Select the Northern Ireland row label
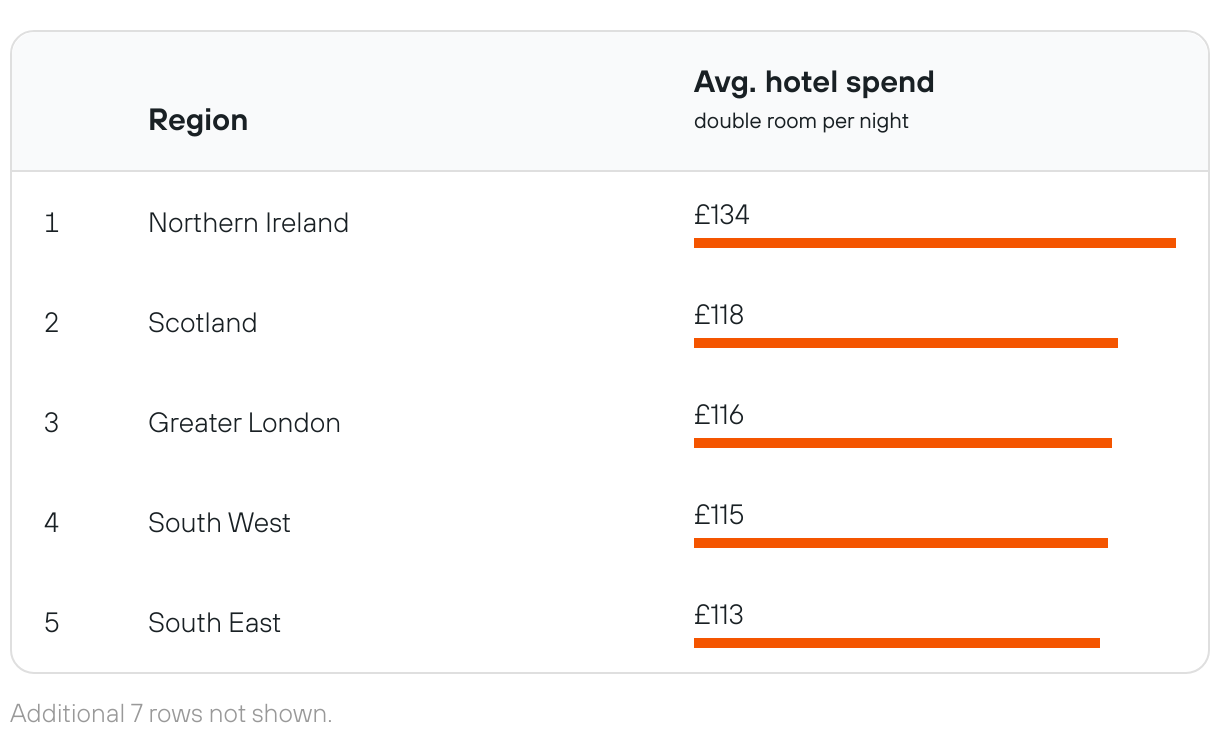 coord(248,222)
